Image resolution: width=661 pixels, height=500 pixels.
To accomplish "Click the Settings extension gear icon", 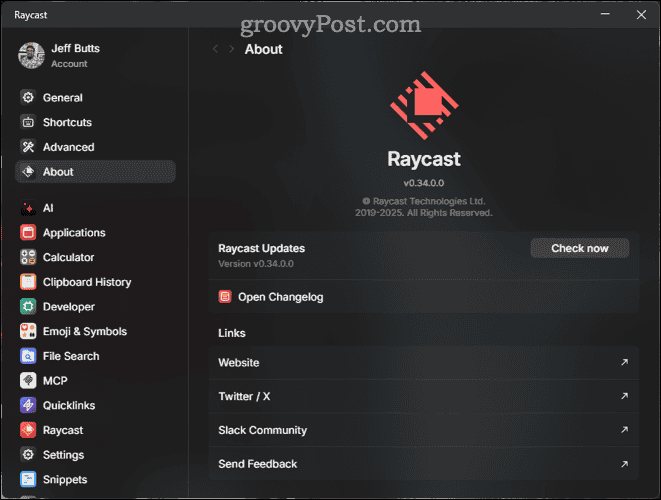I will [28, 455].
